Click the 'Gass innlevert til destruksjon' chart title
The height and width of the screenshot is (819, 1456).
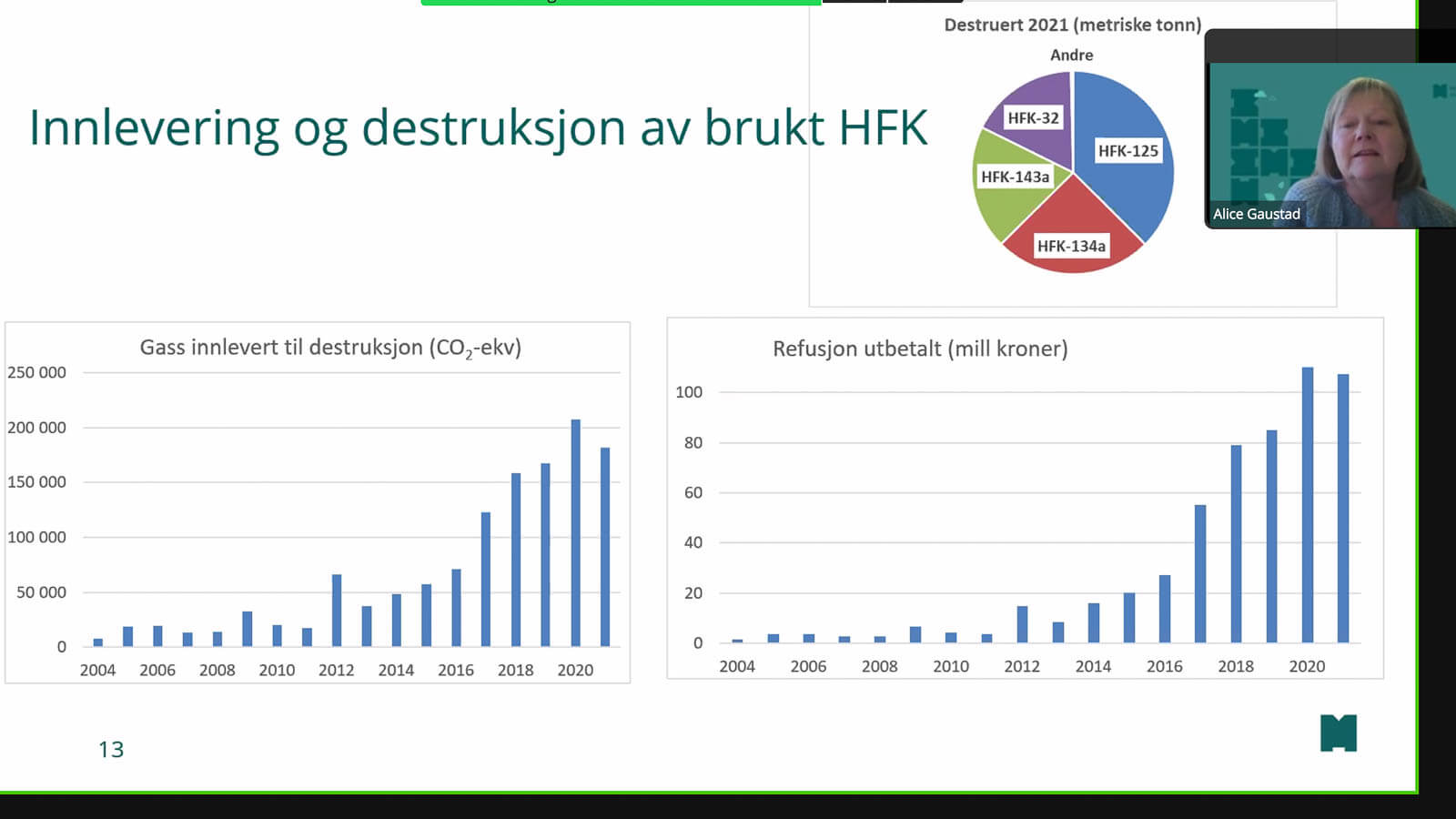tap(330, 348)
